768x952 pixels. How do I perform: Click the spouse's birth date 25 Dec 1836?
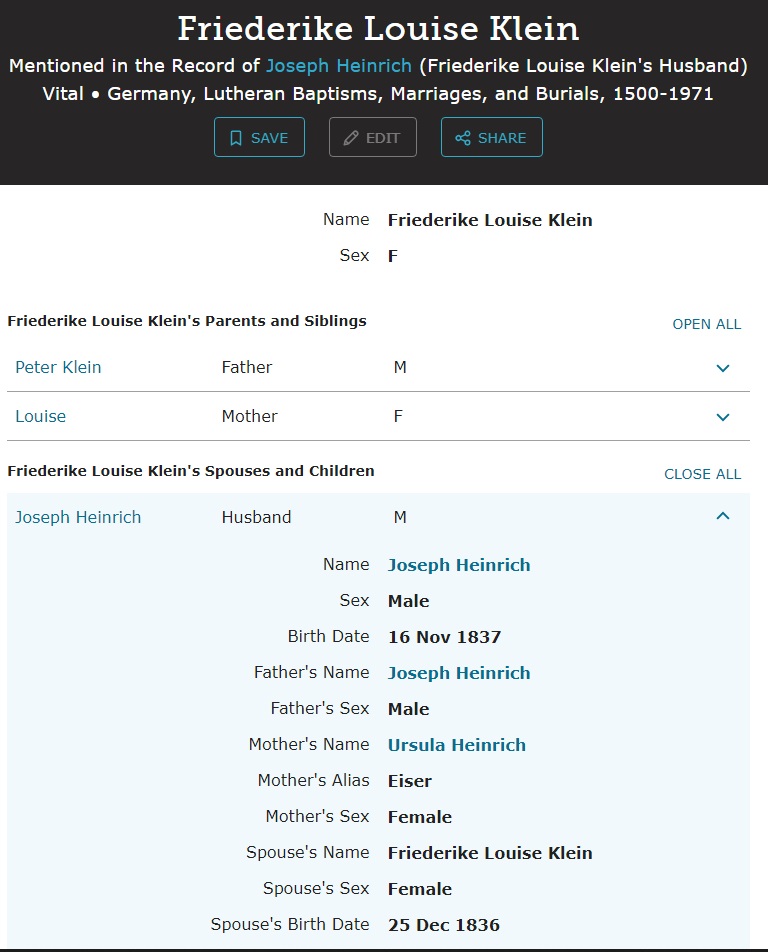[443, 925]
